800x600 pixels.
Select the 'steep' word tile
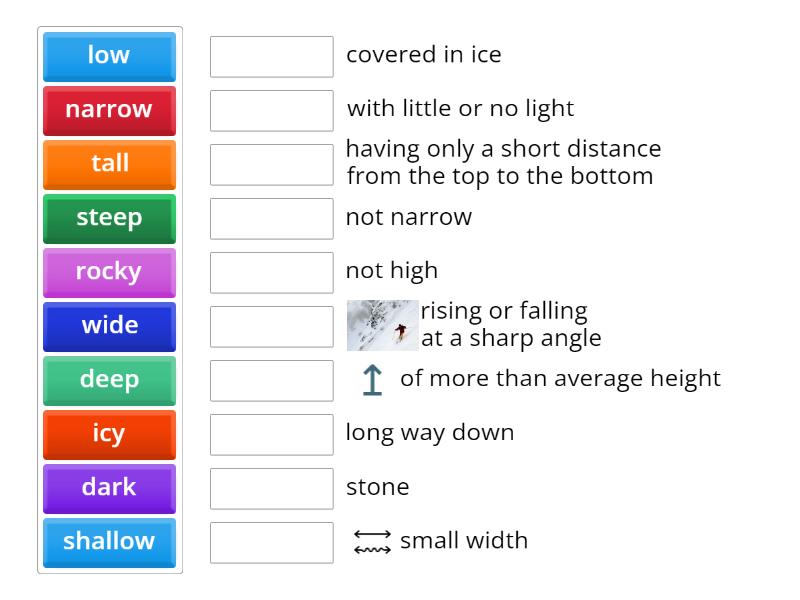[x=108, y=218]
